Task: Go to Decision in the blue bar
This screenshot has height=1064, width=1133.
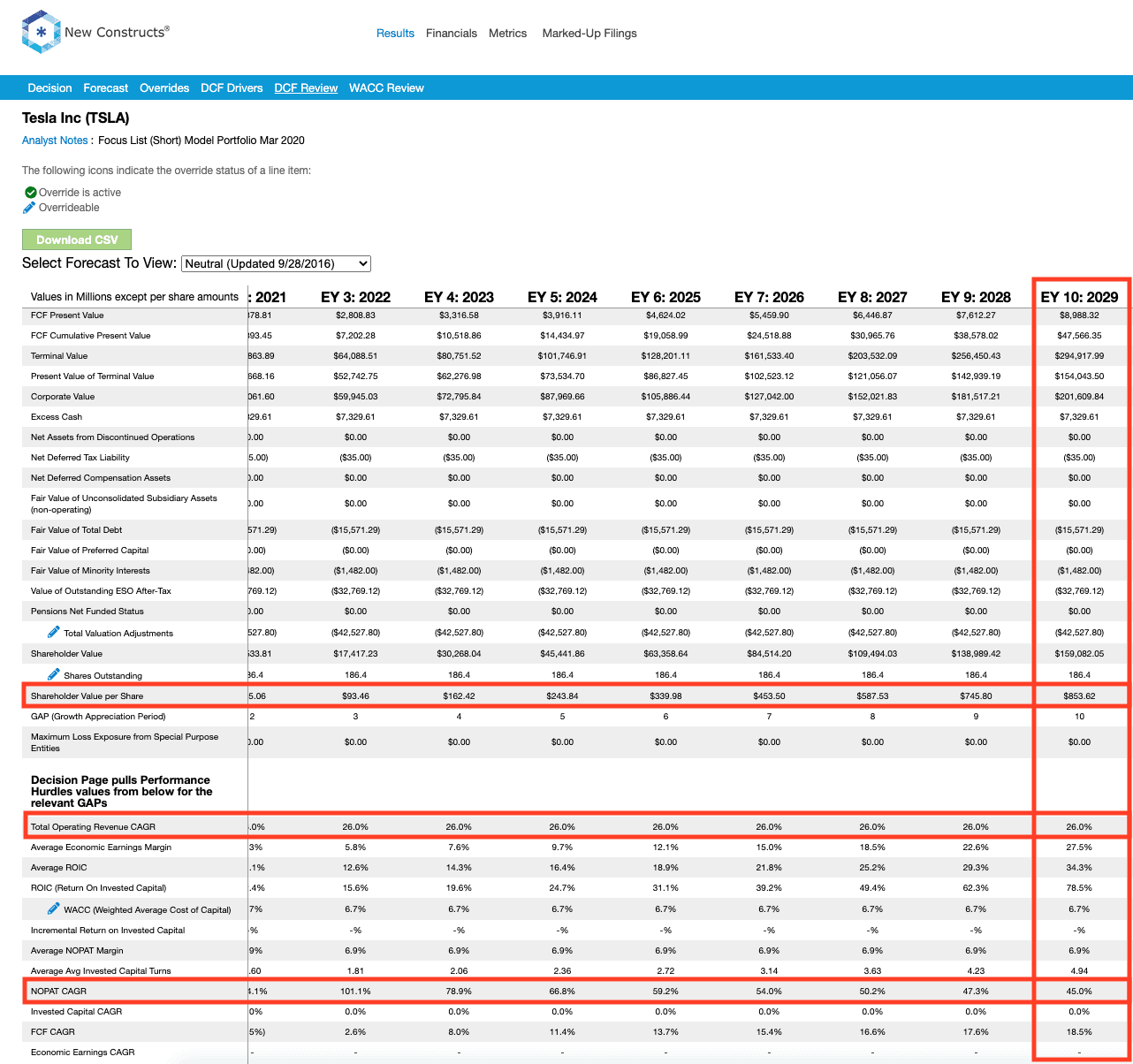Action: coord(49,88)
